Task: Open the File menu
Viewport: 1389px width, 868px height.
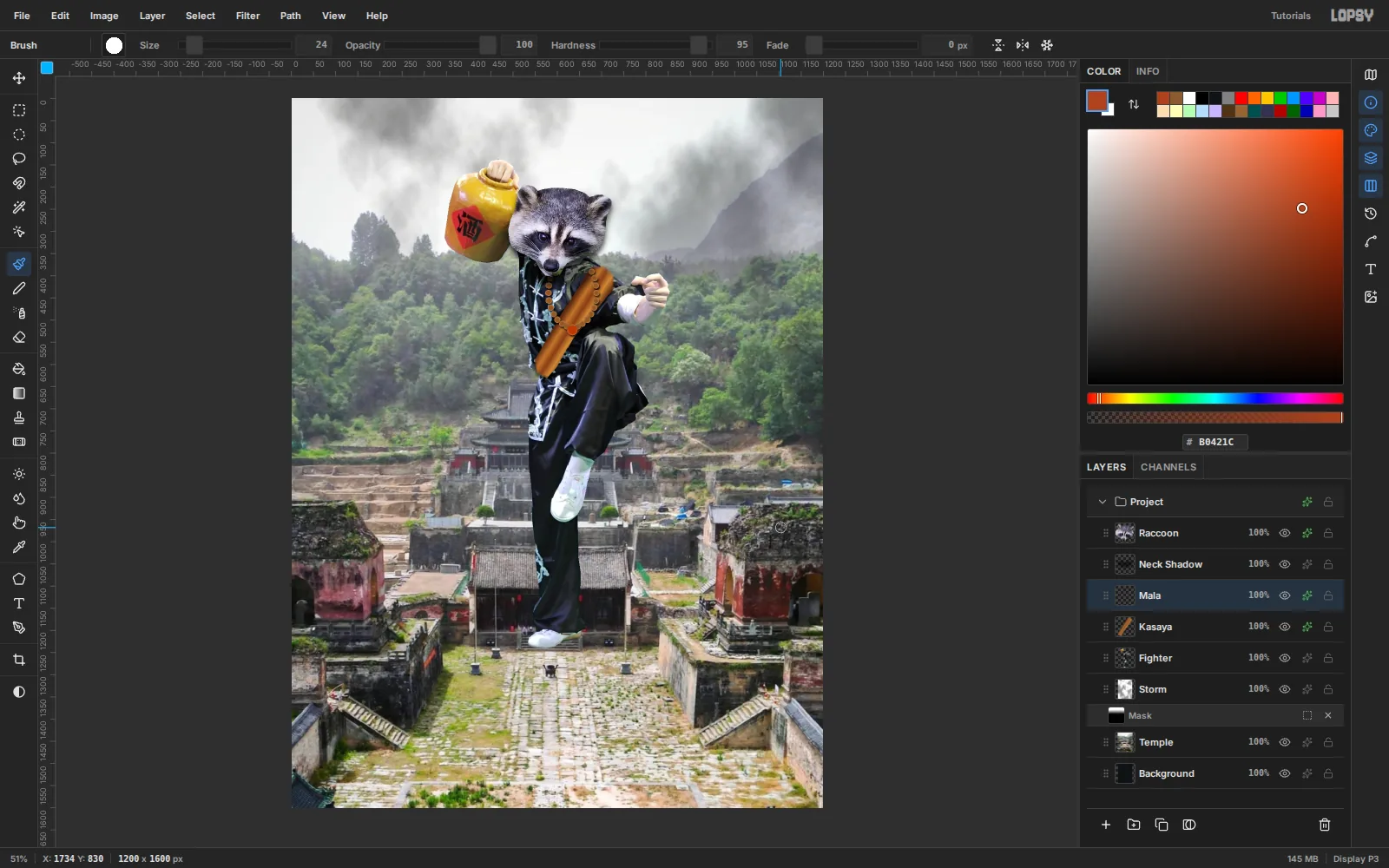Action: click(x=22, y=16)
